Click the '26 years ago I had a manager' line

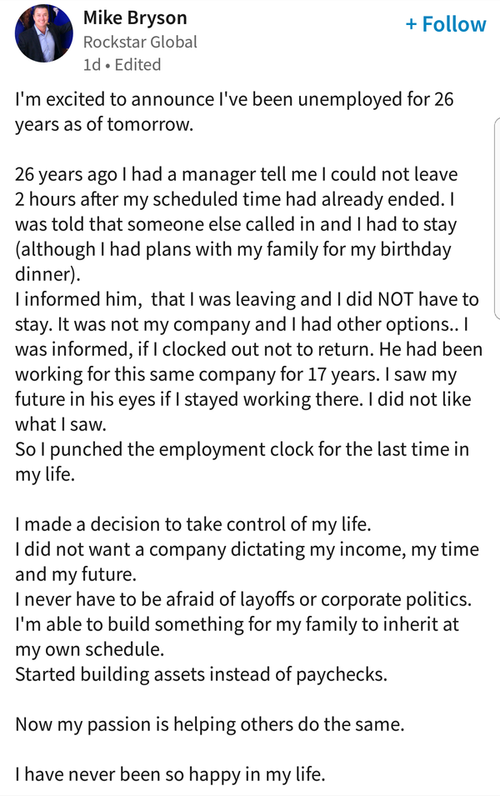pos(236,174)
